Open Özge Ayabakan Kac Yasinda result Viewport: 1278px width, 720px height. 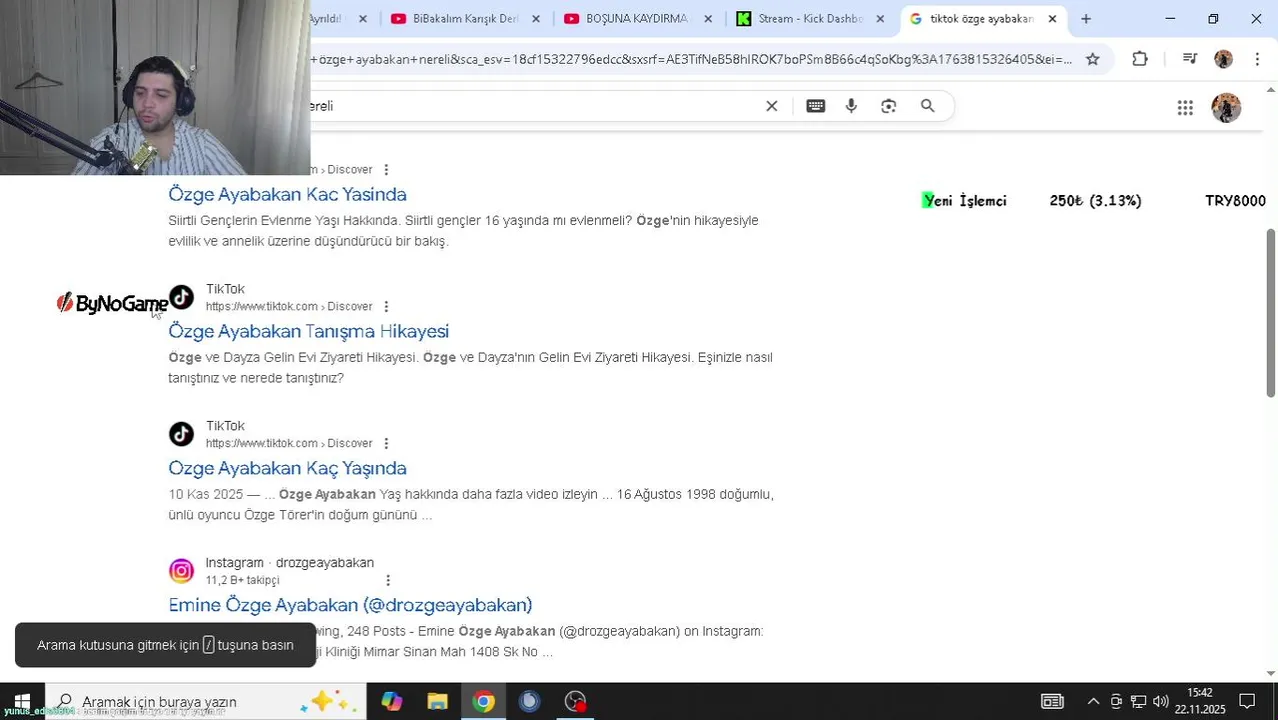[287, 195]
